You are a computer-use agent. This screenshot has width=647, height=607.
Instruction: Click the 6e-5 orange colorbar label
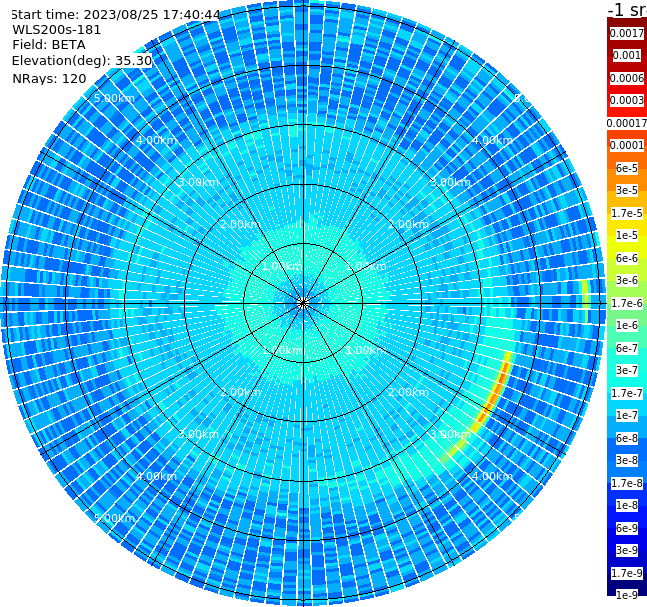[627, 168]
